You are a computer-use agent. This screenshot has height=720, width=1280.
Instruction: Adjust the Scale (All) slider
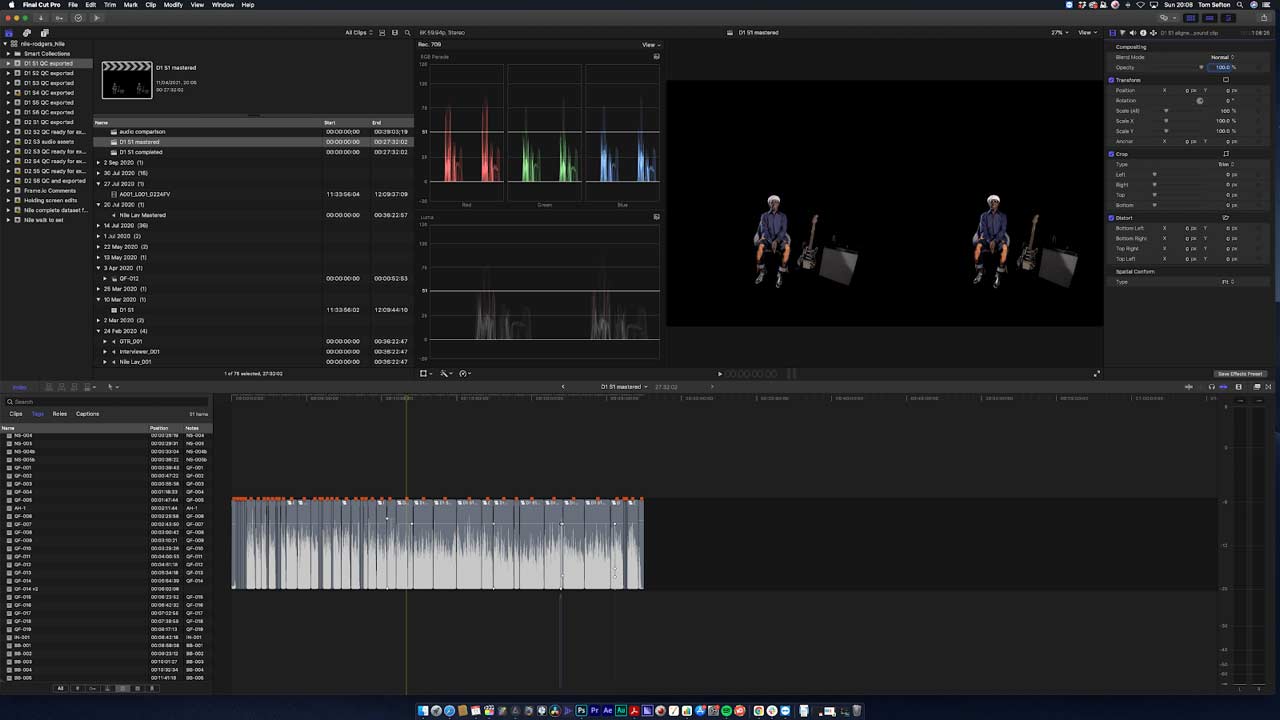pyautogui.click(x=1166, y=111)
